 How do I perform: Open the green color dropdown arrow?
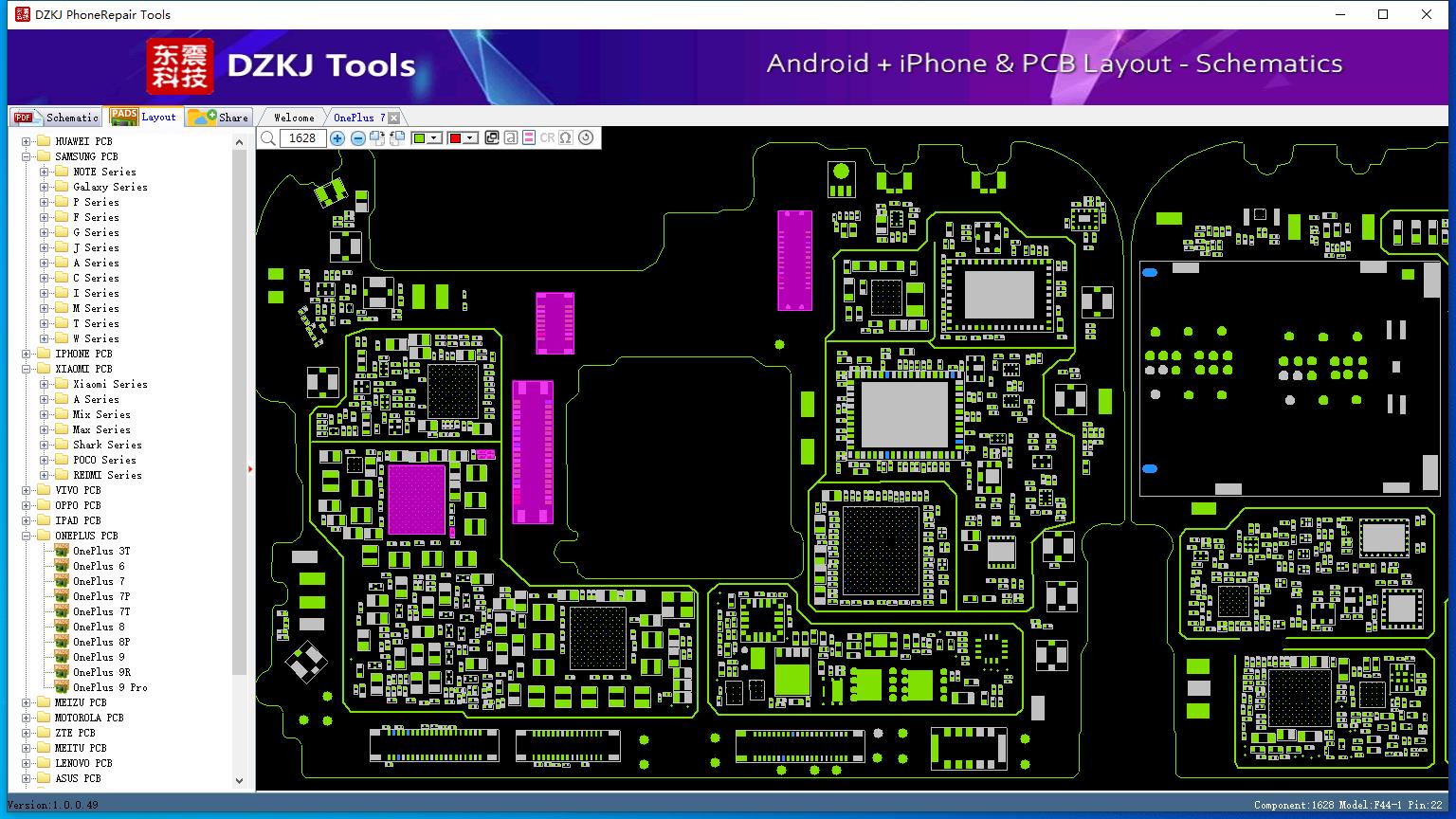click(435, 138)
